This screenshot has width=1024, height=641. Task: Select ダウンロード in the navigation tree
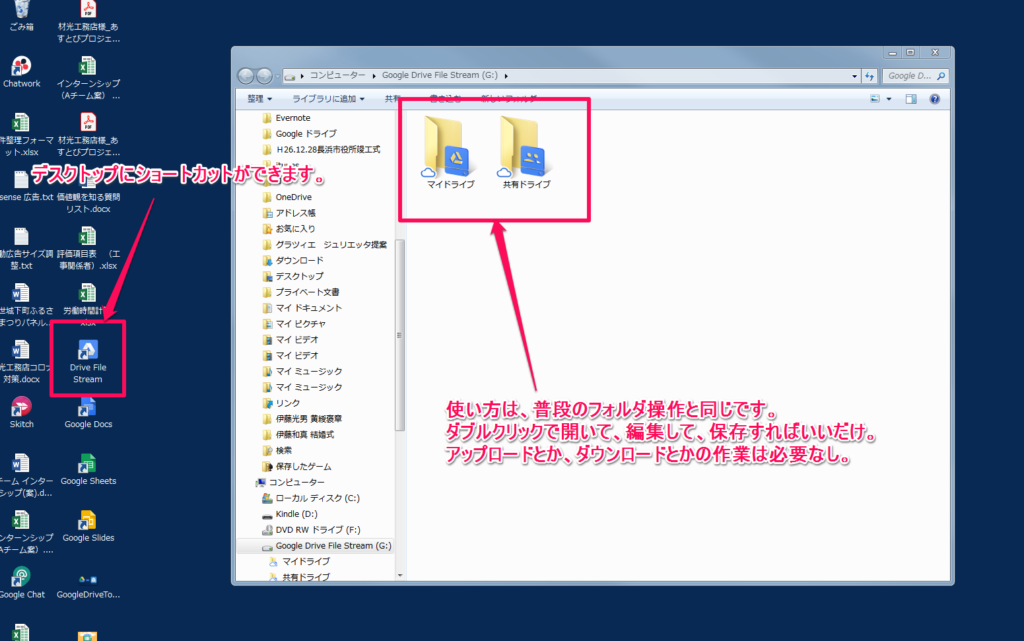click(299, 260)
